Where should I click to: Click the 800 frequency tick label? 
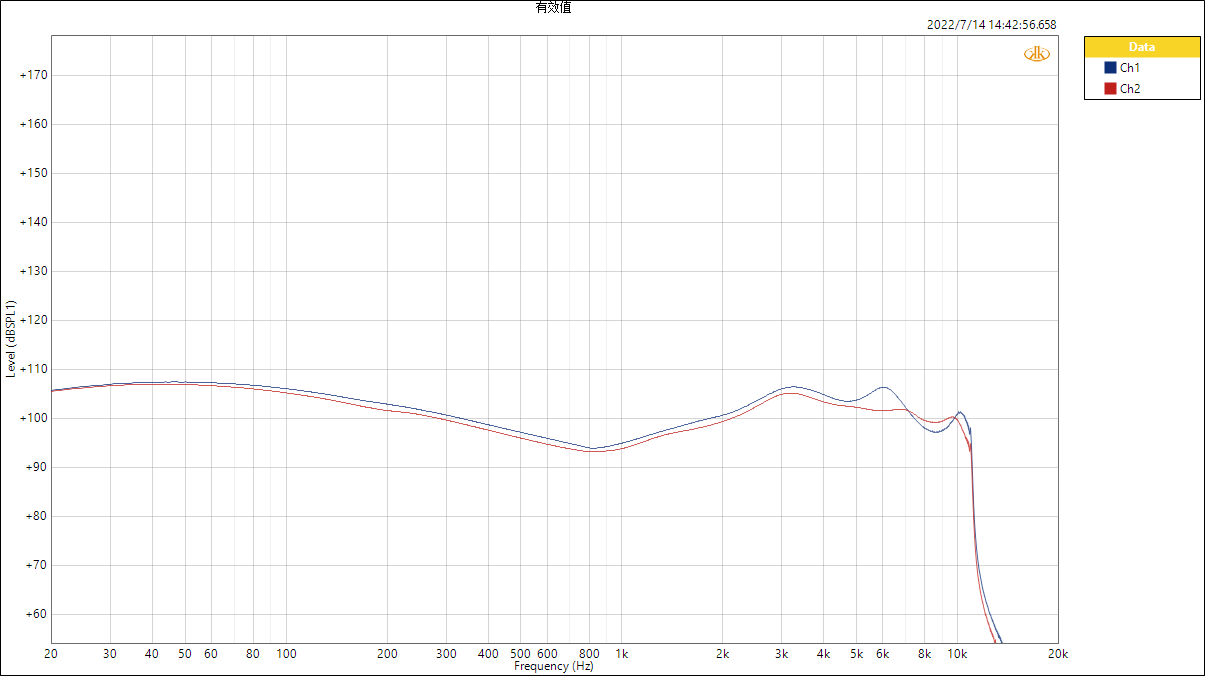pyautogui.click(x=589, y=654)
